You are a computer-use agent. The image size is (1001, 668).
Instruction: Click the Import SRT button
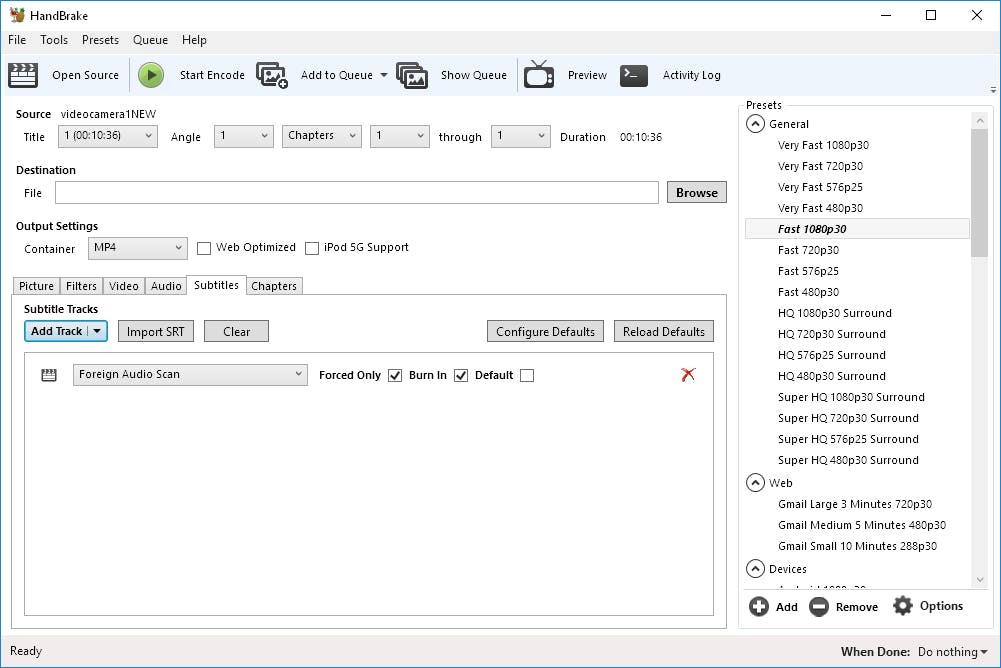coord(156,331)
